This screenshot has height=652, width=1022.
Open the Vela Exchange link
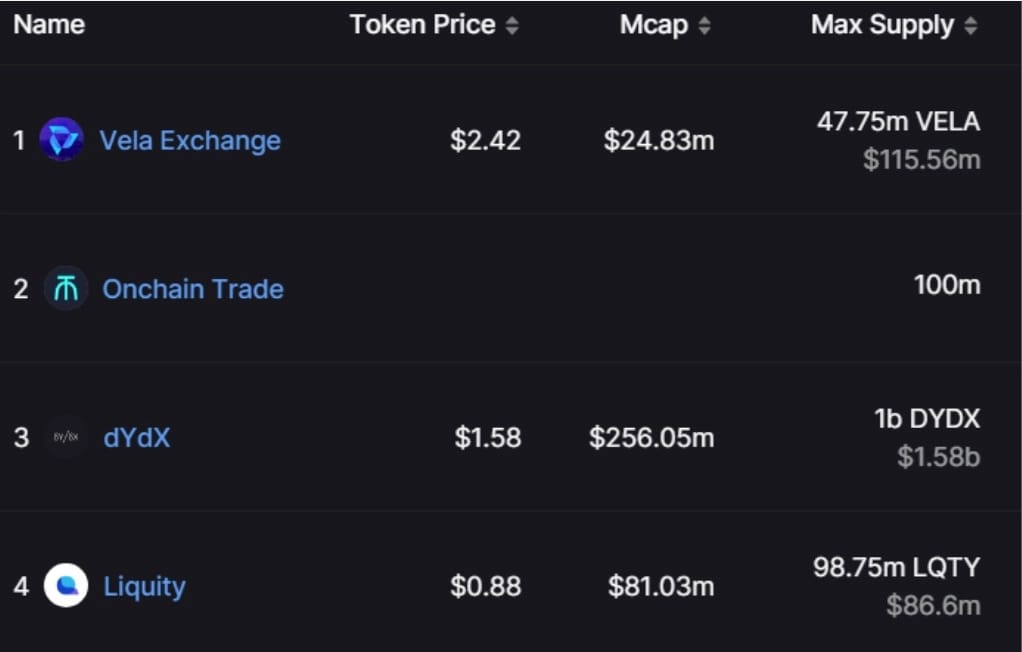[x=190, y=140]
